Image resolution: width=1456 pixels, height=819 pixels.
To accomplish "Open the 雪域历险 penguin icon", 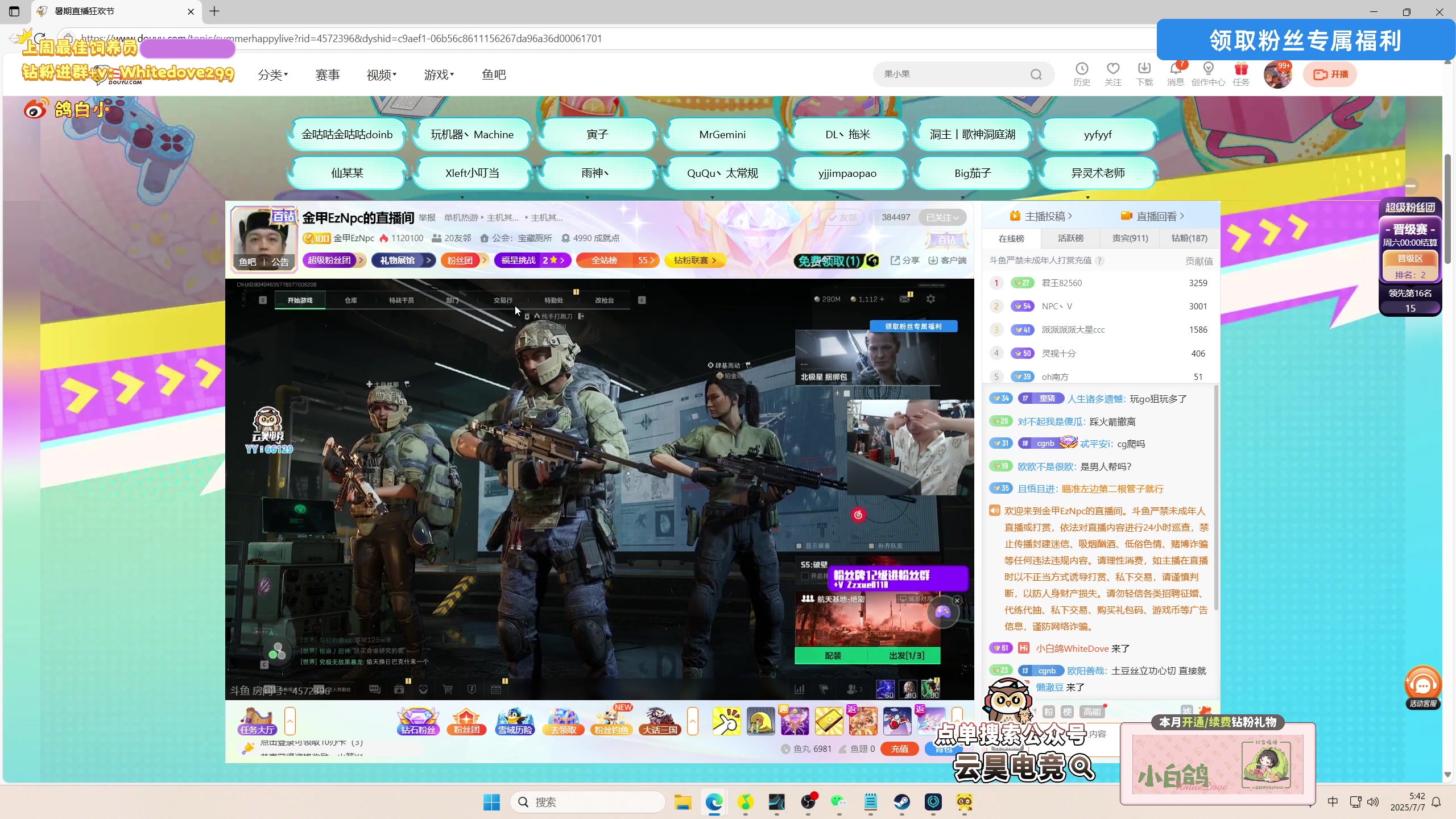I will [515, 721].
